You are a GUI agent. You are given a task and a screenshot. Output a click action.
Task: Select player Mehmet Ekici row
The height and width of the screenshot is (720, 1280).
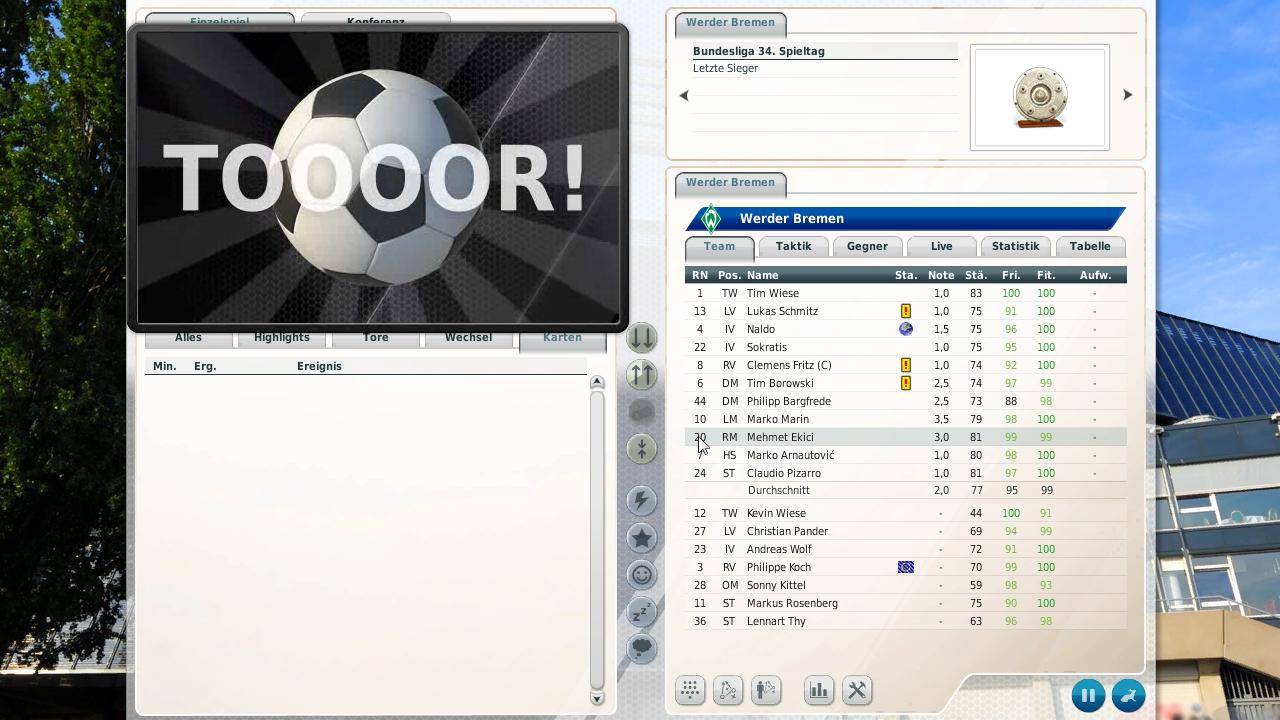click(906, 437)
